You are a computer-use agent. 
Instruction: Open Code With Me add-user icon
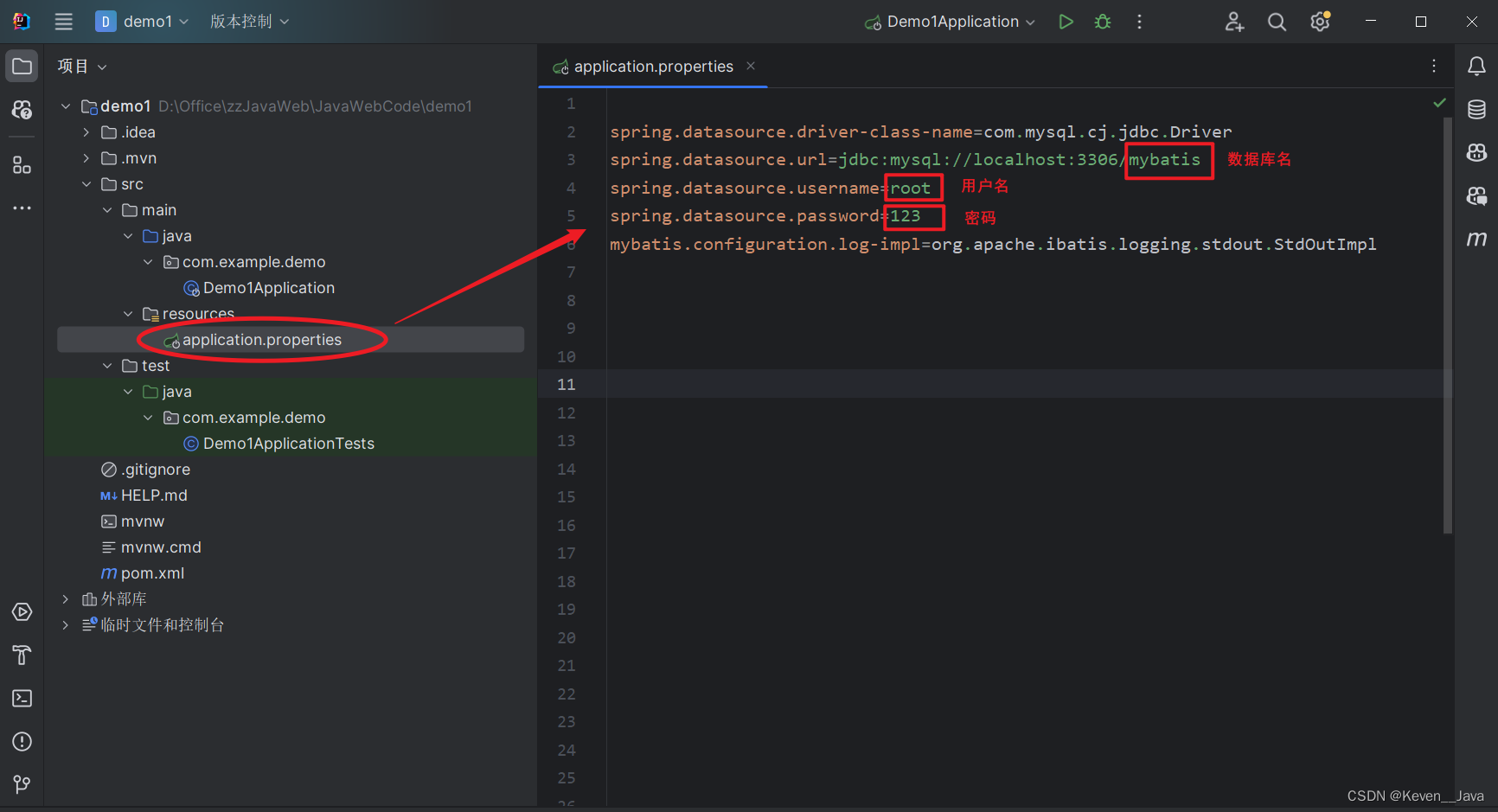[x=1234, y=22]
